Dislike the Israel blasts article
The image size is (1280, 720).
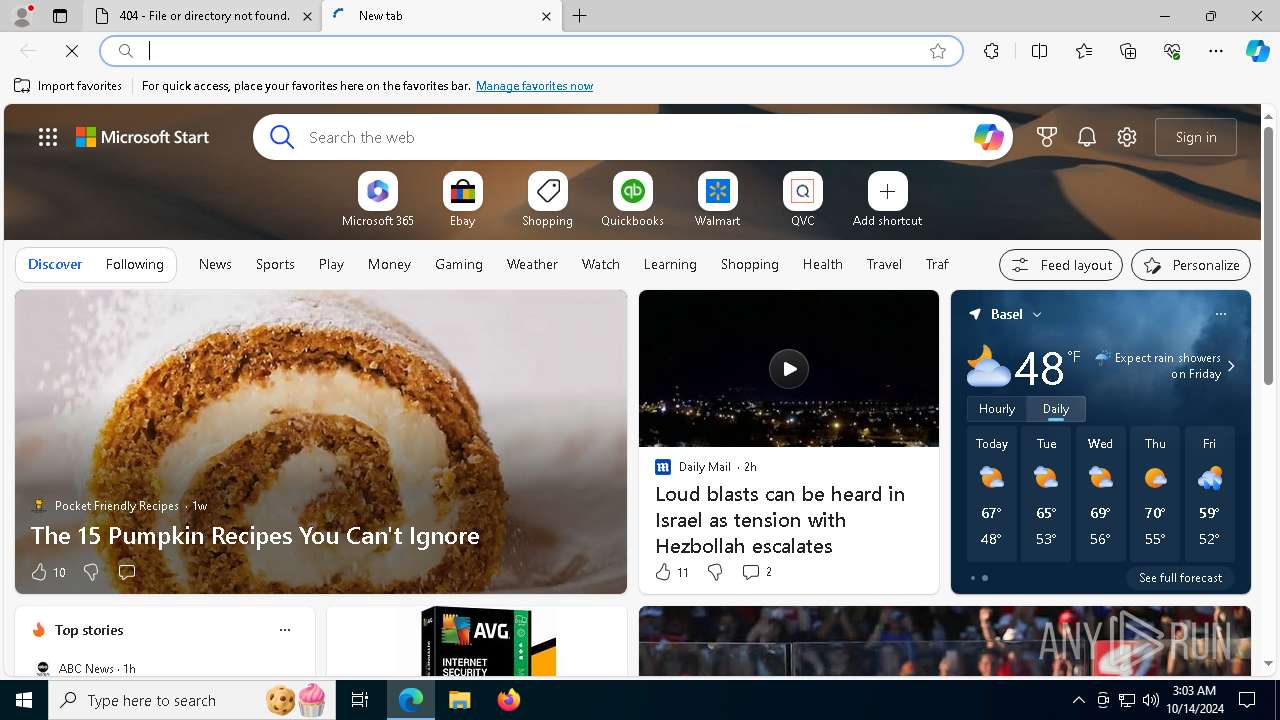[715, 572]
